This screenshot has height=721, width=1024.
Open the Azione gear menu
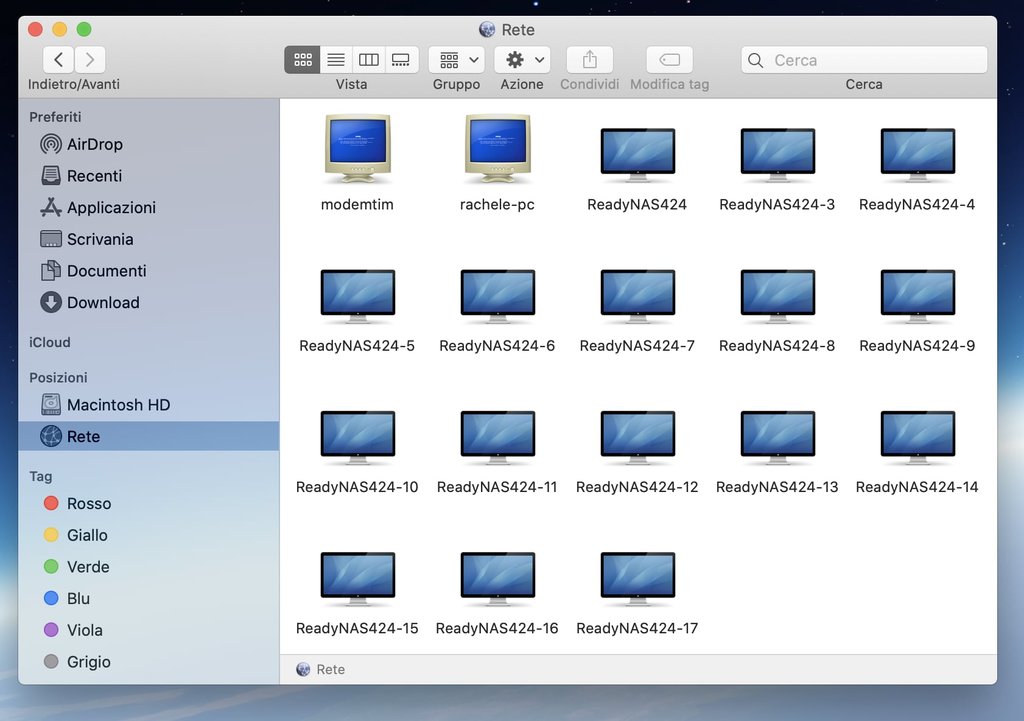point(522,60)
